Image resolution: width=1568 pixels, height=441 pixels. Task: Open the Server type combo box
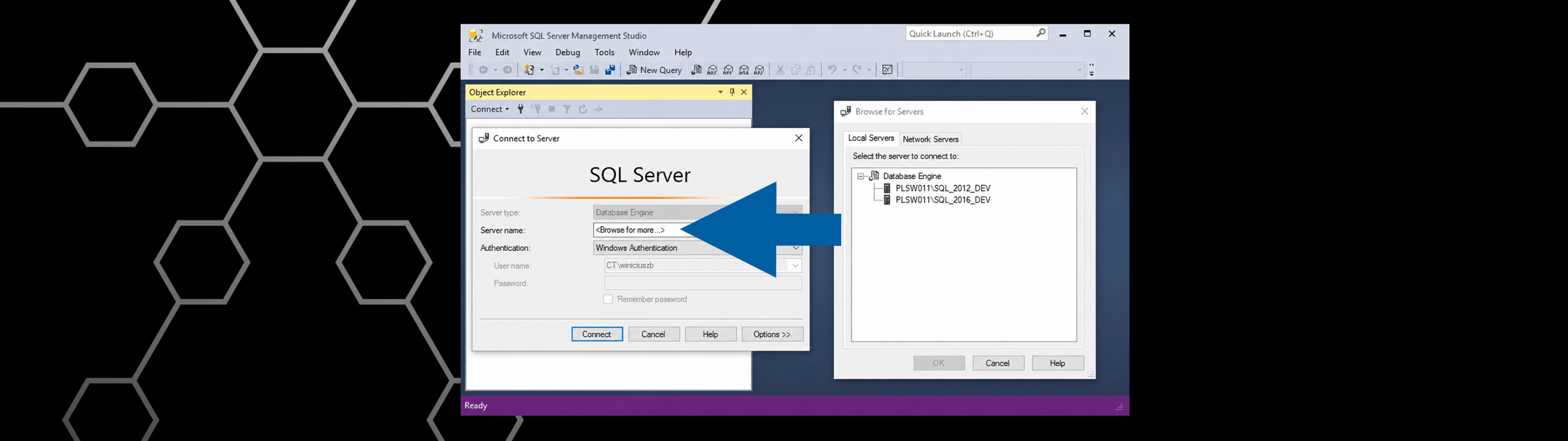point(697,212)
